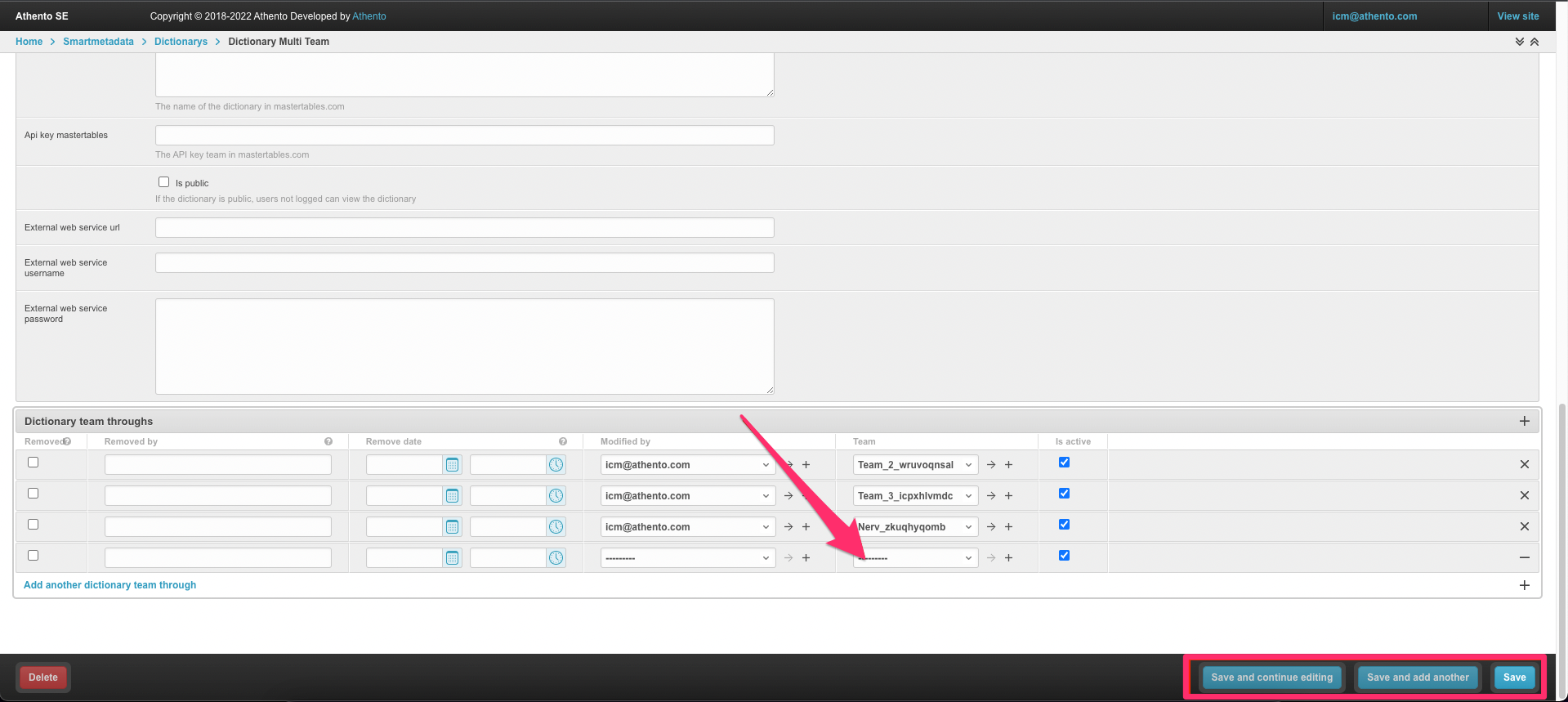This screenshot has width=1568, height=702.
Task: Click plus icon in Dictionary team throughs header
Action: [1524, 421]
